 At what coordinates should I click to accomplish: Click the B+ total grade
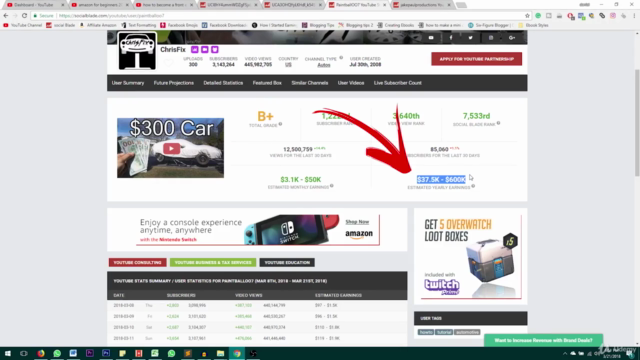(265, 116)
